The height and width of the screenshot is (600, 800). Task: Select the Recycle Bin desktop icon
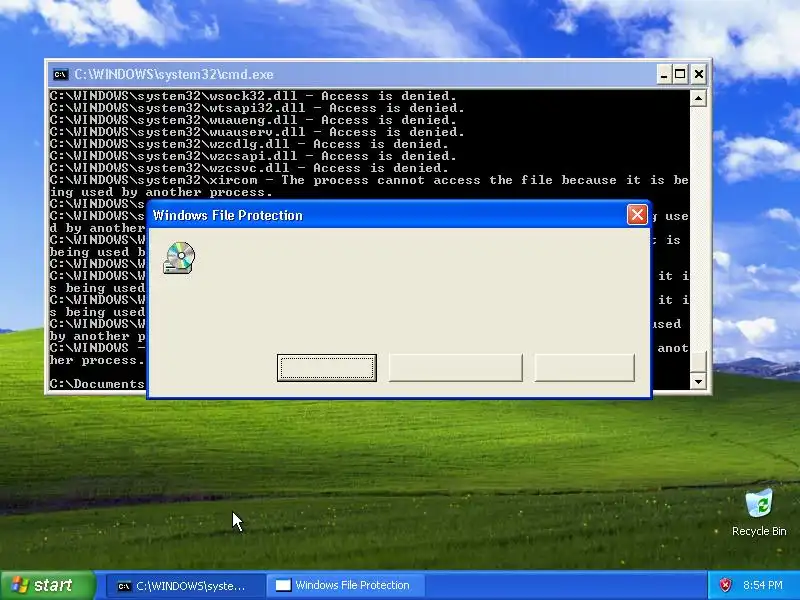(759, 513)
